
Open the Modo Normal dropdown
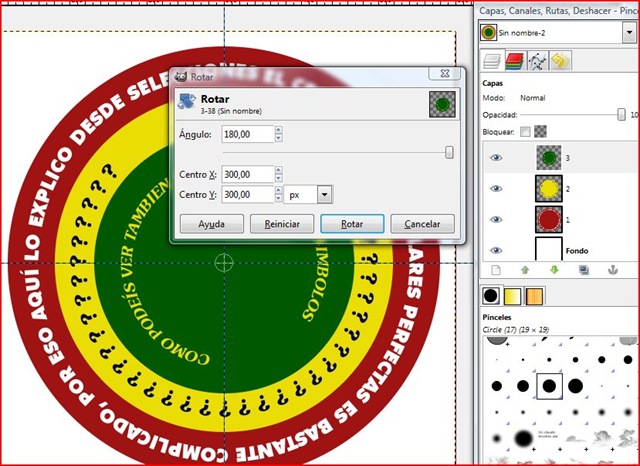(533, 98)
